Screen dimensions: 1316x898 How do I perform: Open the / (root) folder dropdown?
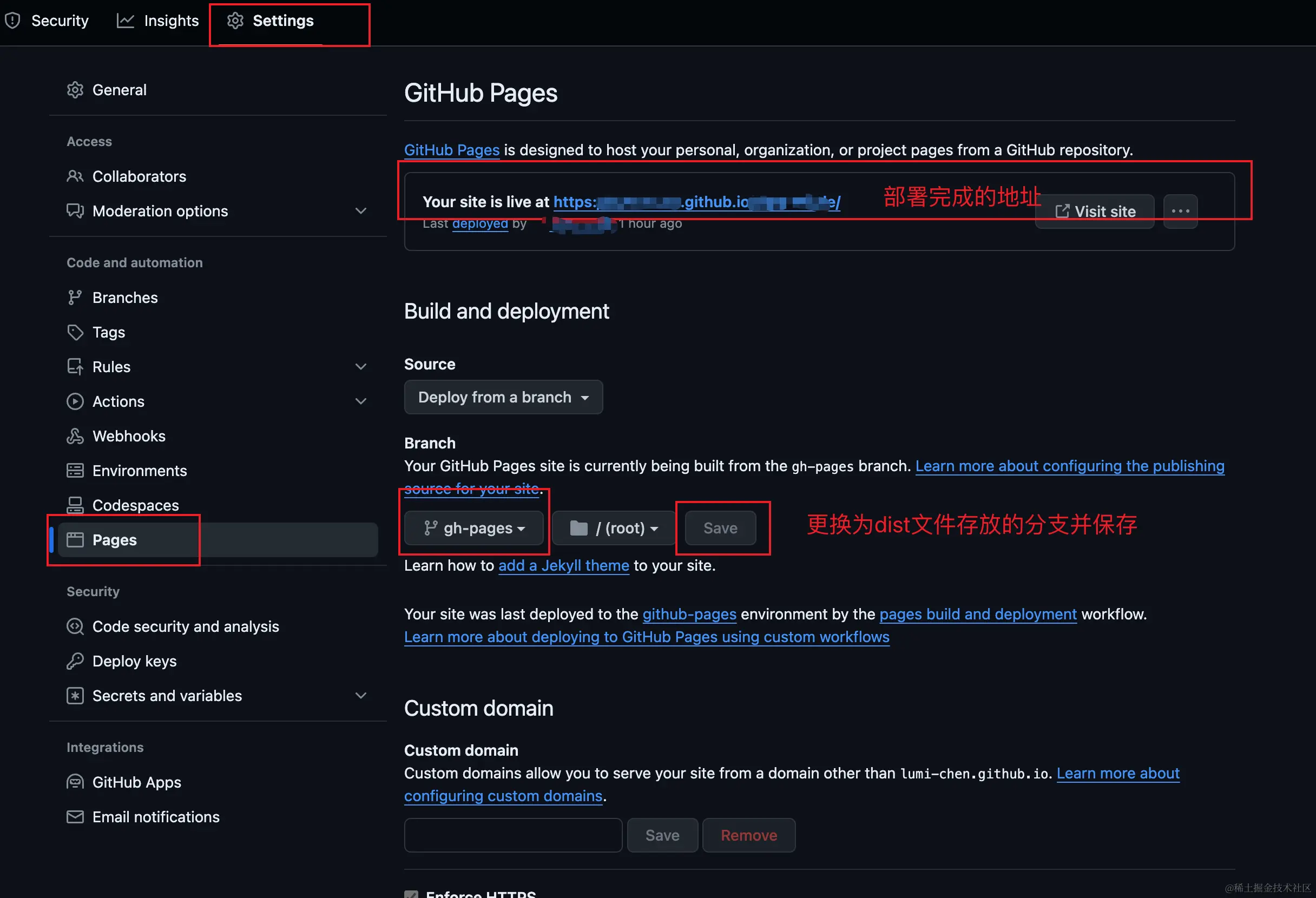tap(614, 529)
